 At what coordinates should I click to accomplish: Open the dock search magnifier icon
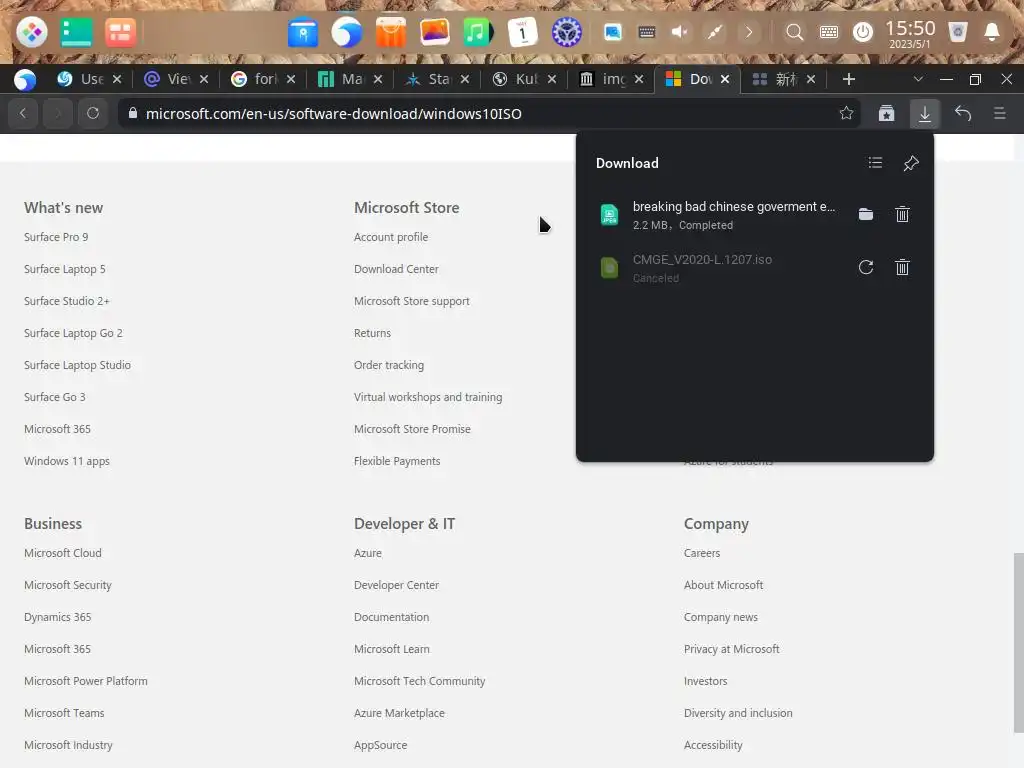click(794, 32)
